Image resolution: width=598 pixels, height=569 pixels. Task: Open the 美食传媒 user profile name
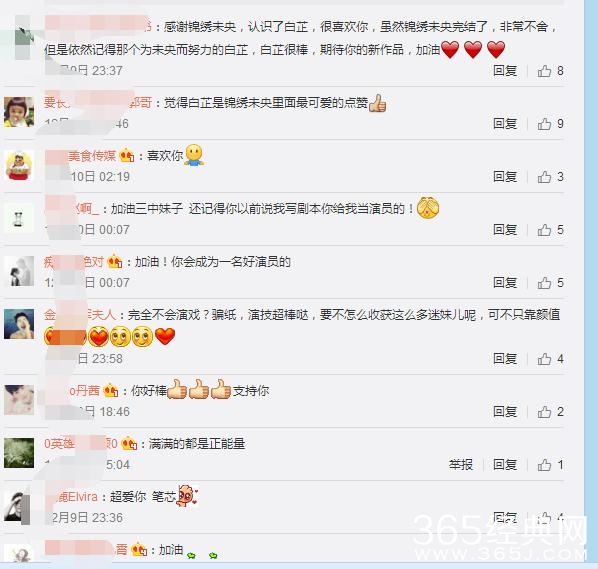pos(80,156)
